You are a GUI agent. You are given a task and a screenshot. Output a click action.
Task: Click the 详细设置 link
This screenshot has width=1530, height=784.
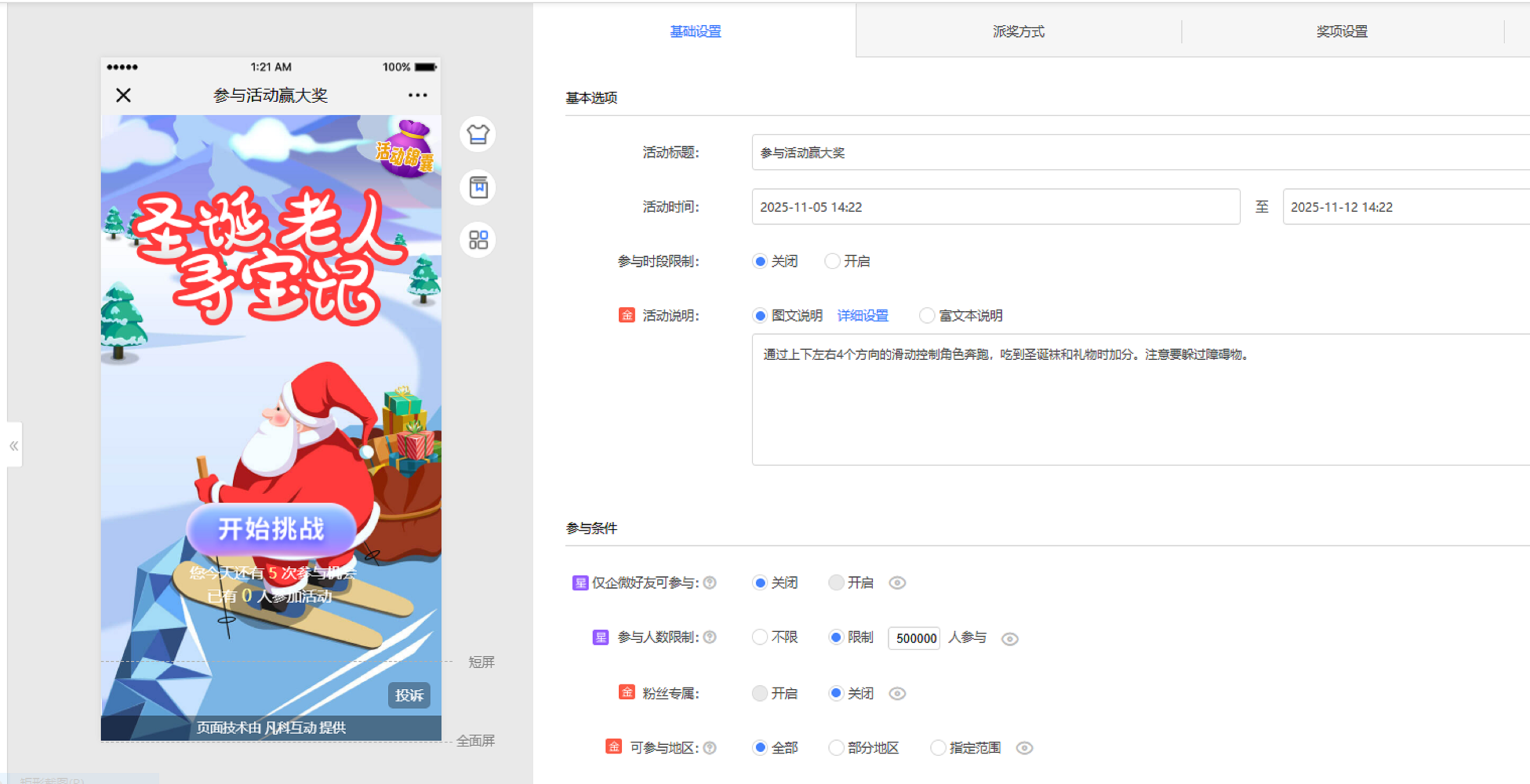pyautogui.click(x=862, y=315)
